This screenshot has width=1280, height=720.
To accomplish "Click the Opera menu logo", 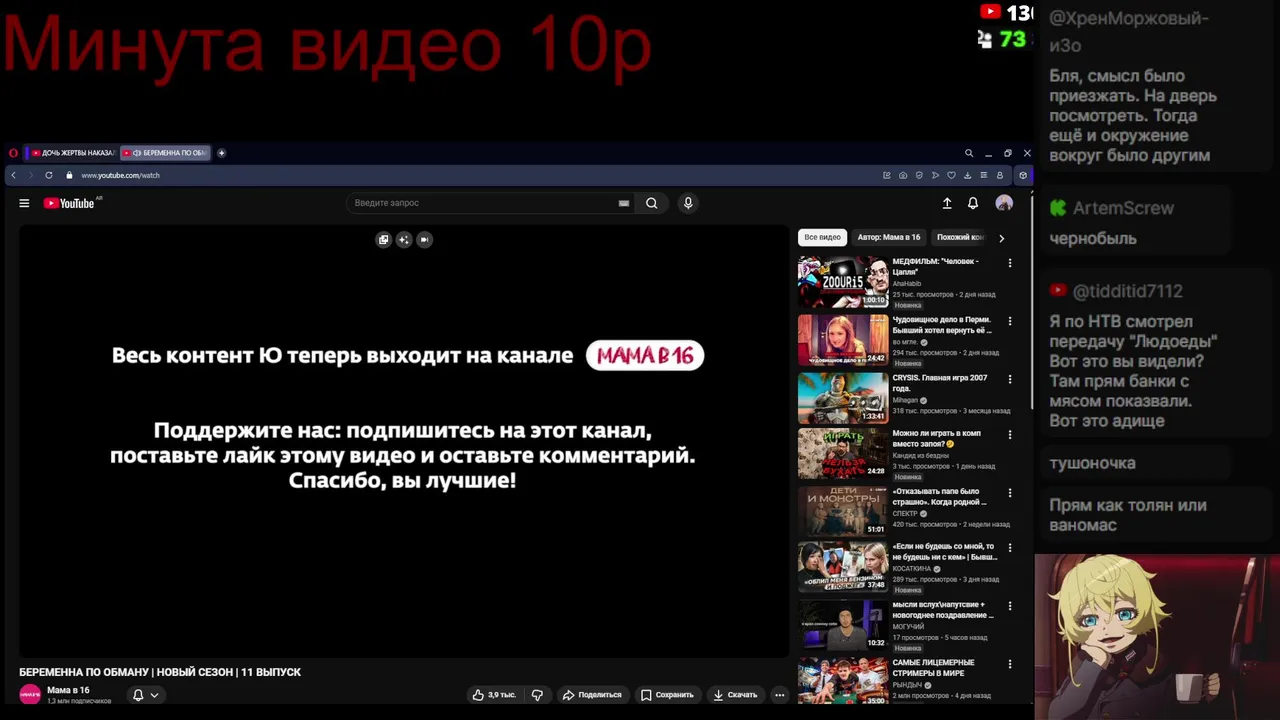I will (x=13, y=153).
